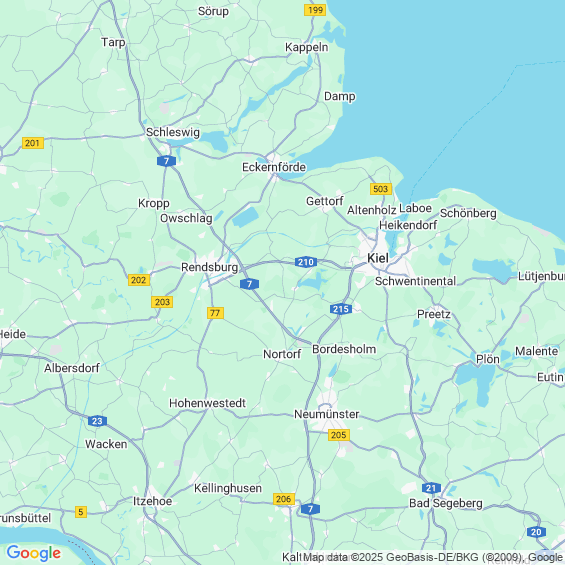Select the Neumünster city label
This screenshot has width=565, height=565.
pyautogui.click(x=326, y=414)
